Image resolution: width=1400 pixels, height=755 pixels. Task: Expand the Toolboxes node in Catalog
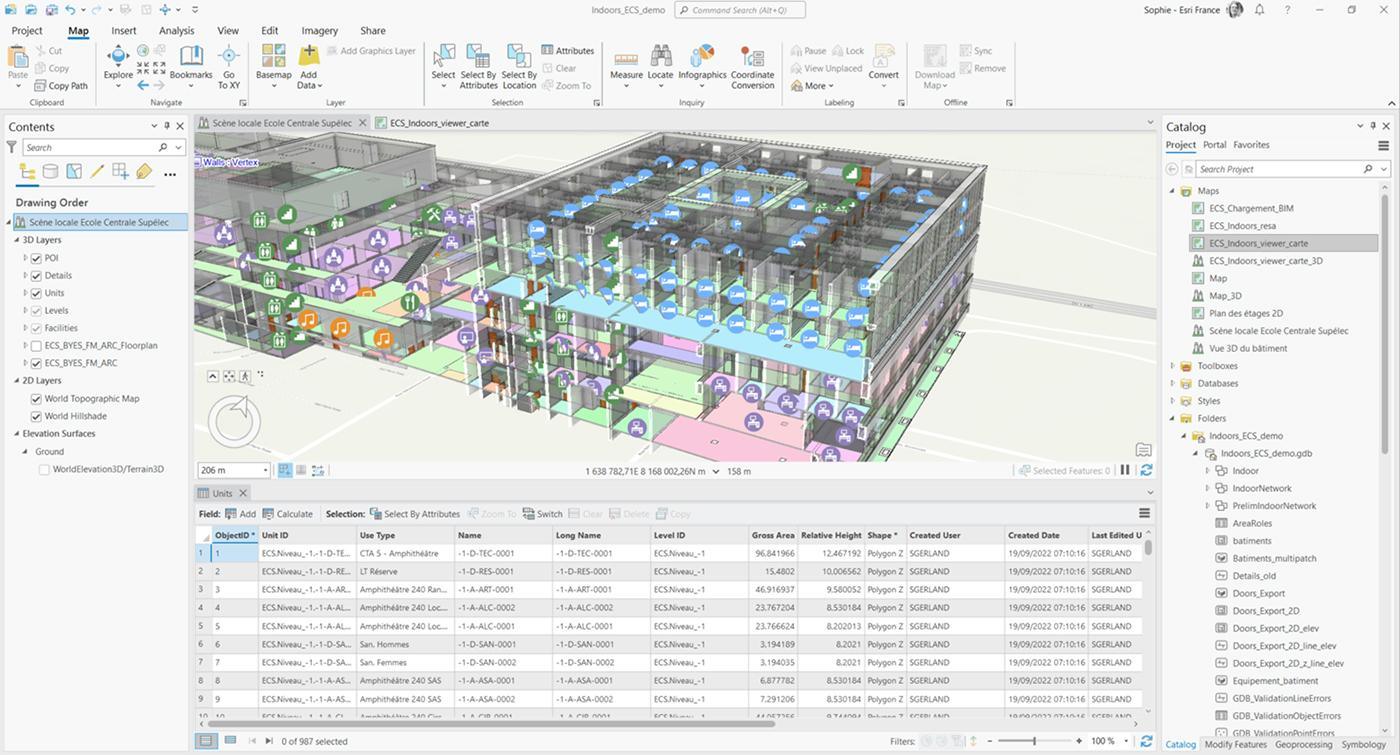coord(1173,366)
